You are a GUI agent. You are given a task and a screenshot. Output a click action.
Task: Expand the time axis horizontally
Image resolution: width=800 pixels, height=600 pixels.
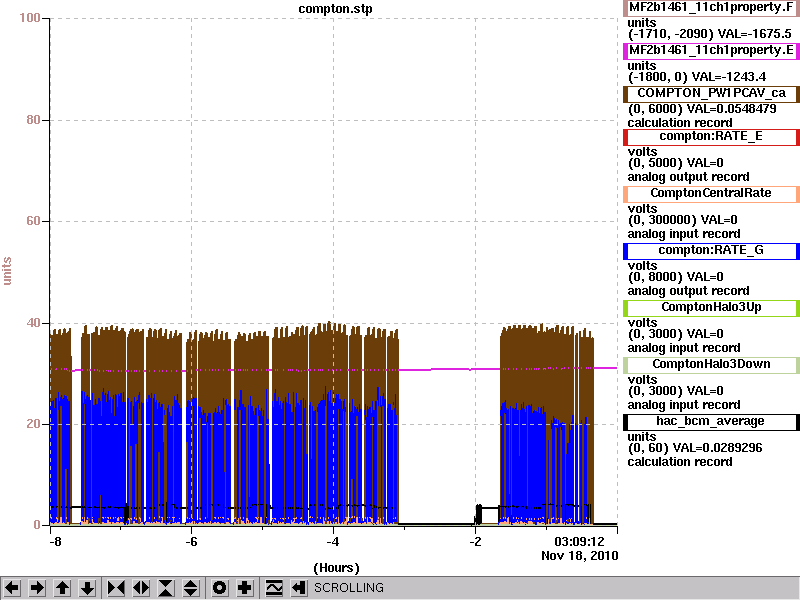click(x=141, y=588)
